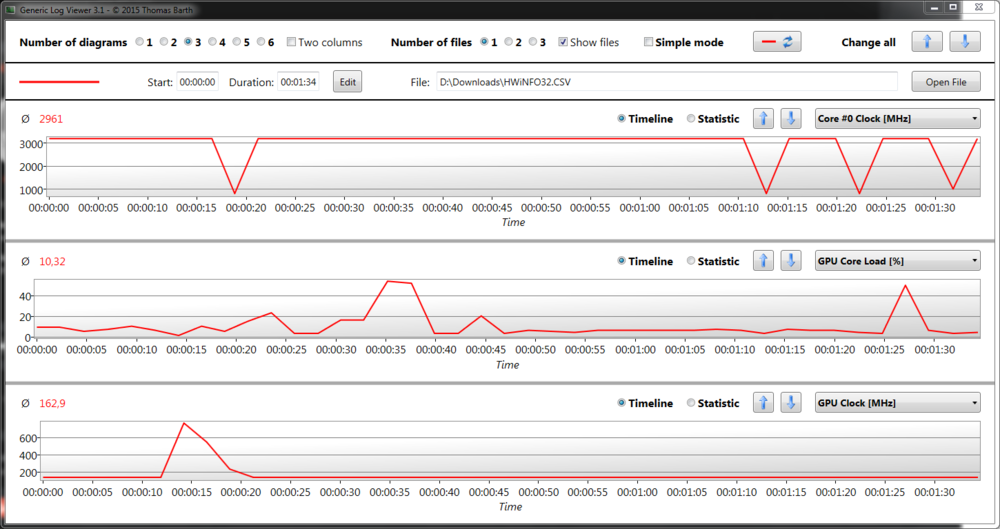1000x529 pixels.
Task: Switch Core #0 Clock diagram to Statistic
Action: point(691,119)
